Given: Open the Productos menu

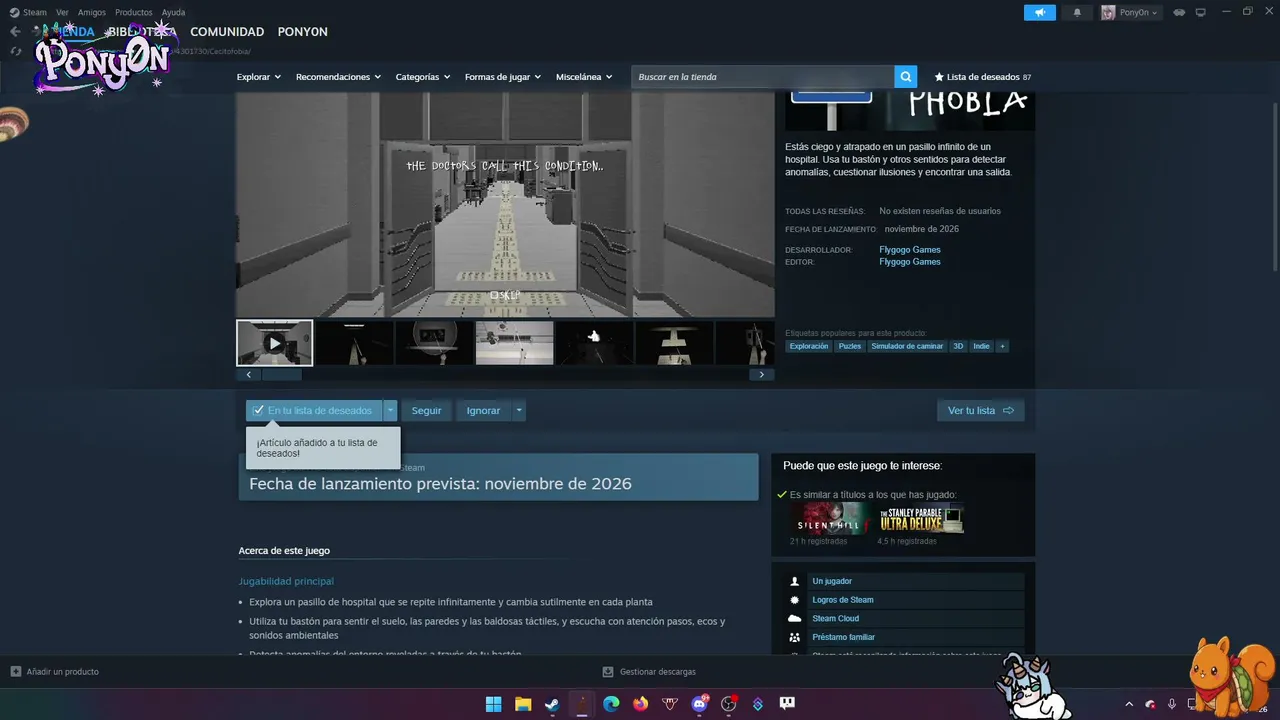Looking at the screenshot, I should tap(134, 12).
